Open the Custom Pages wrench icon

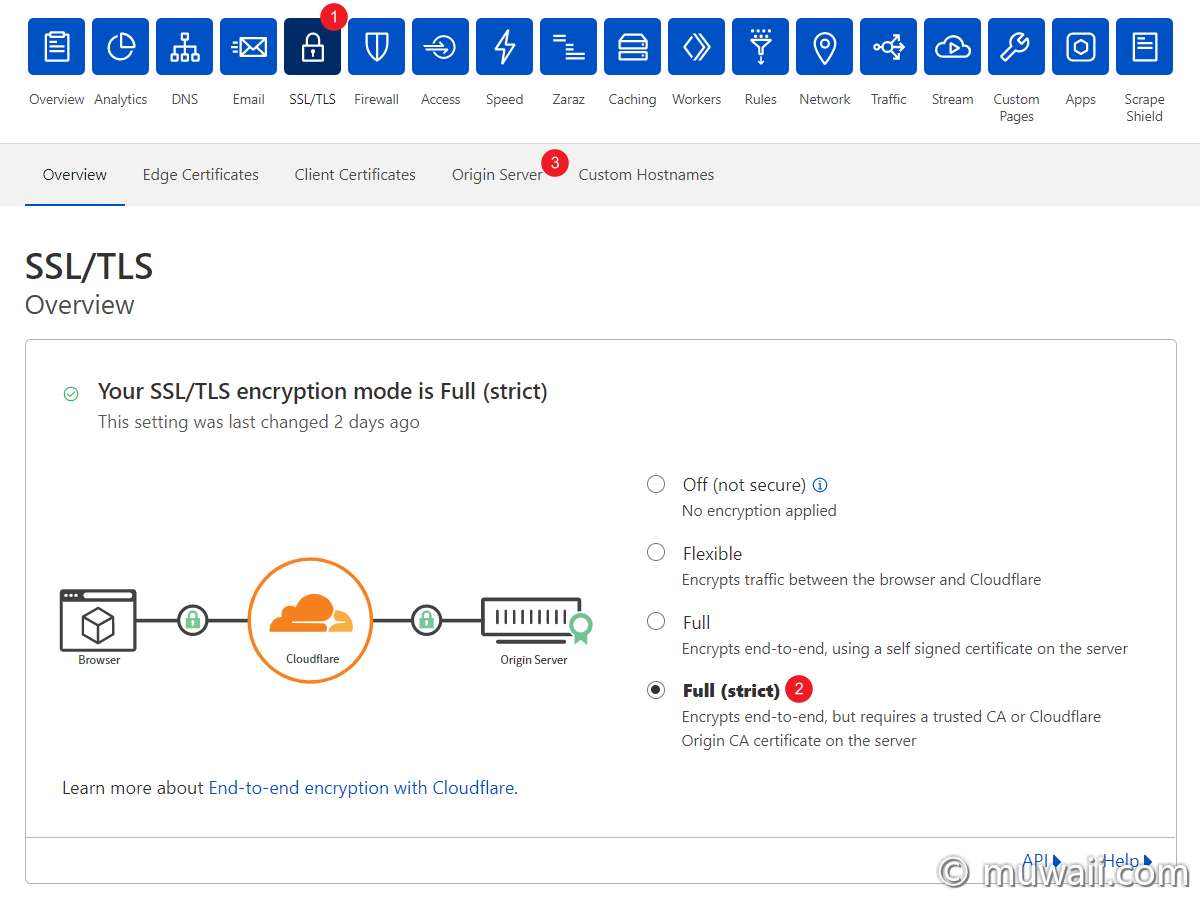pos(1017,47)
